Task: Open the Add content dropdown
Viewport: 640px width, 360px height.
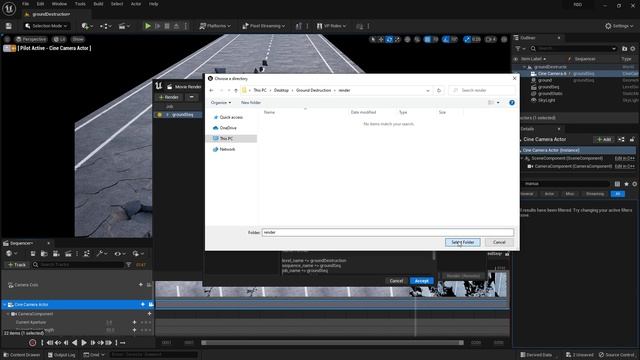Action: [x=87, y=26]
